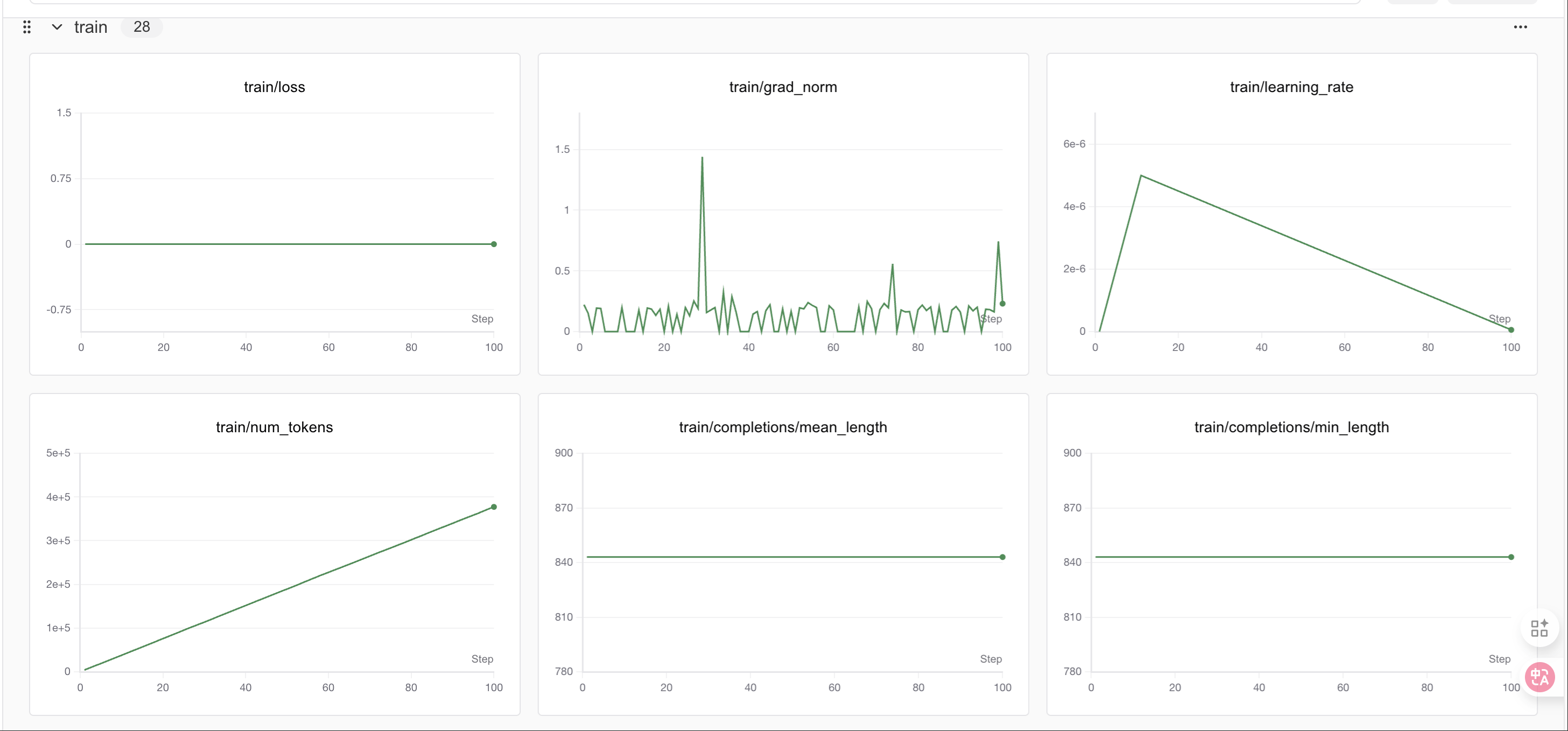This screenshot has height=731, width=1568.
Task: Click the search field at top edge
Action: [694, 2]
